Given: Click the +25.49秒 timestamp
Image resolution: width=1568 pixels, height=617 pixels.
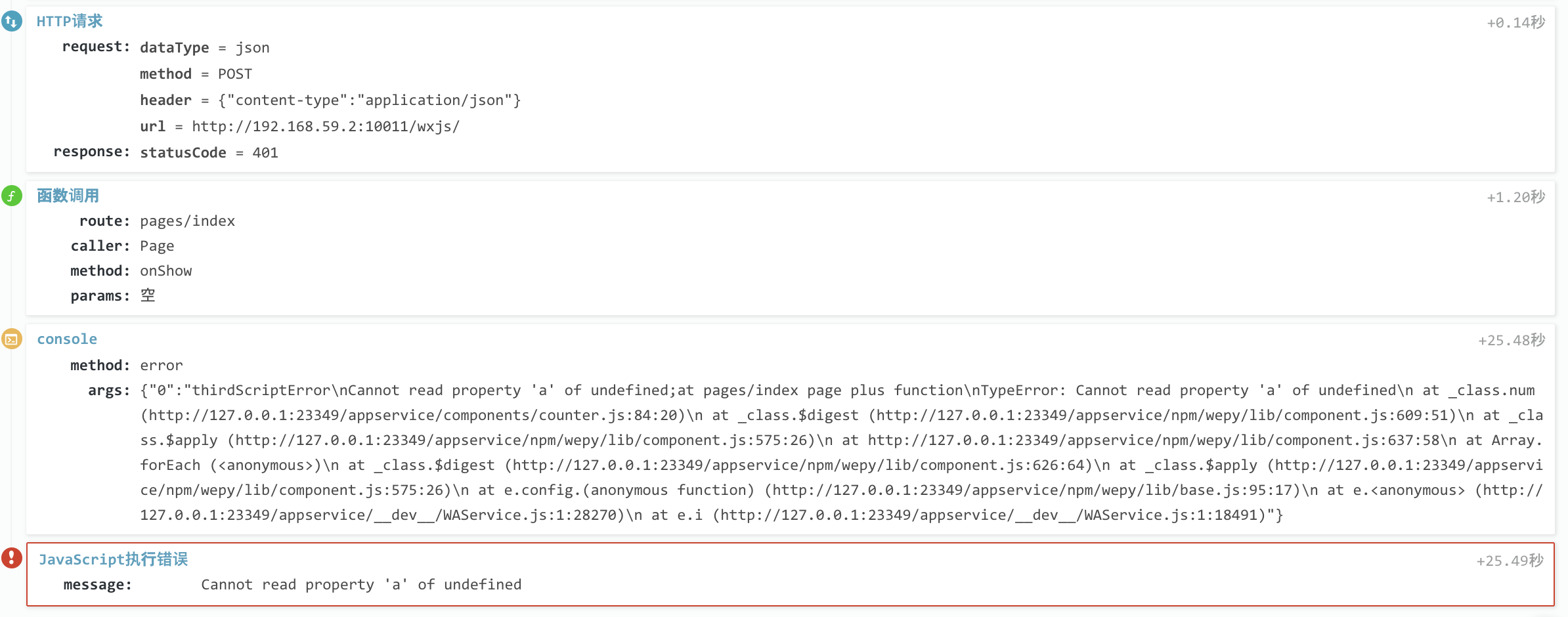Looking at the screenshot, I should point(1510,561).
